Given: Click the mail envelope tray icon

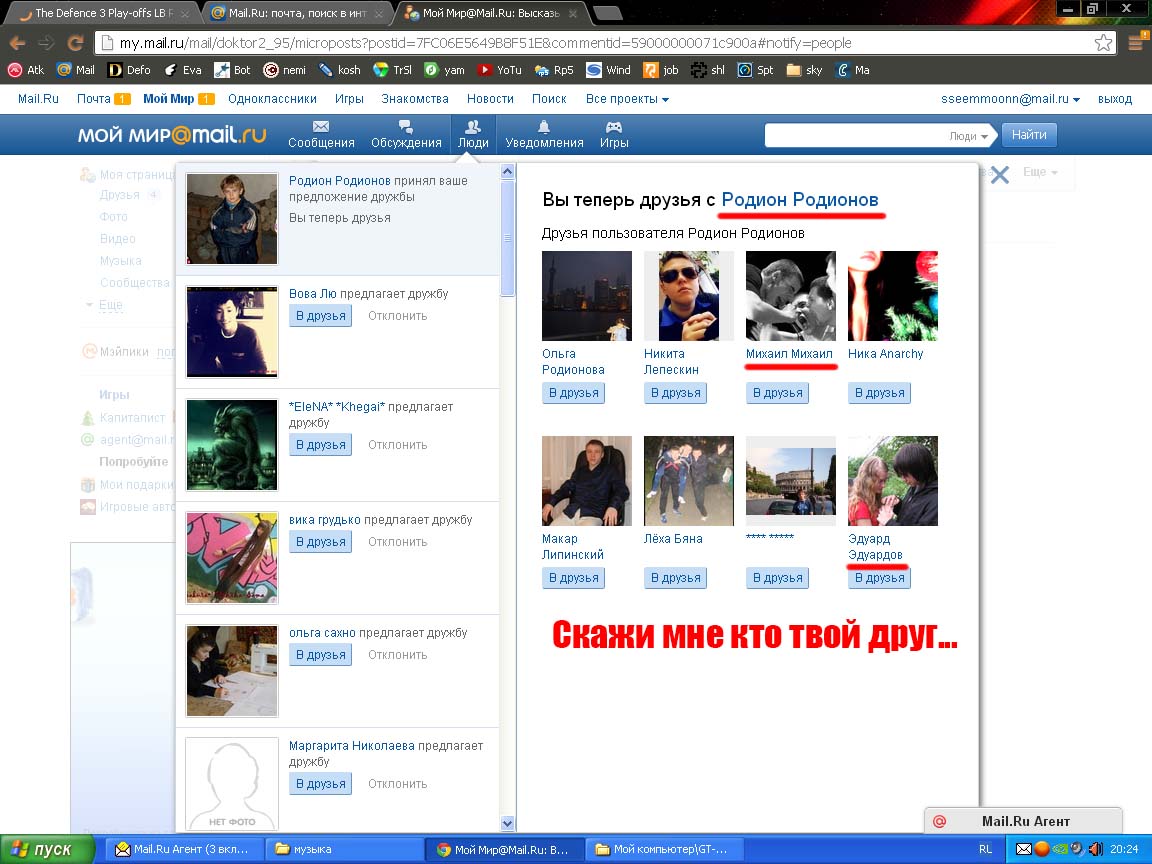Looking at the screenshot, I should pyautogui.click(x=1023, y=849).
